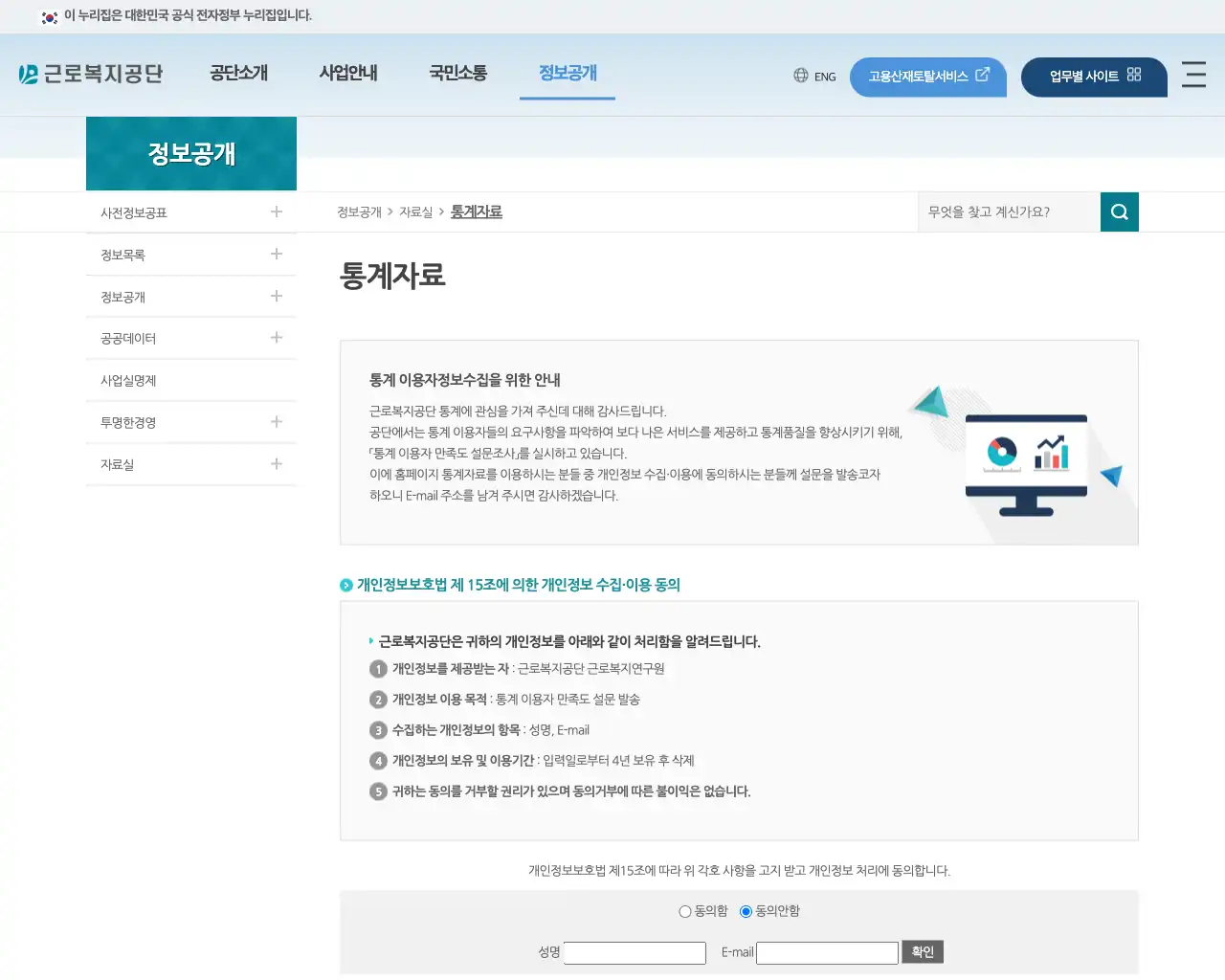This screenshot has width=1225, height=980.
Task: Select the 정보공개 top navigation menu
Action: point(567,73)
